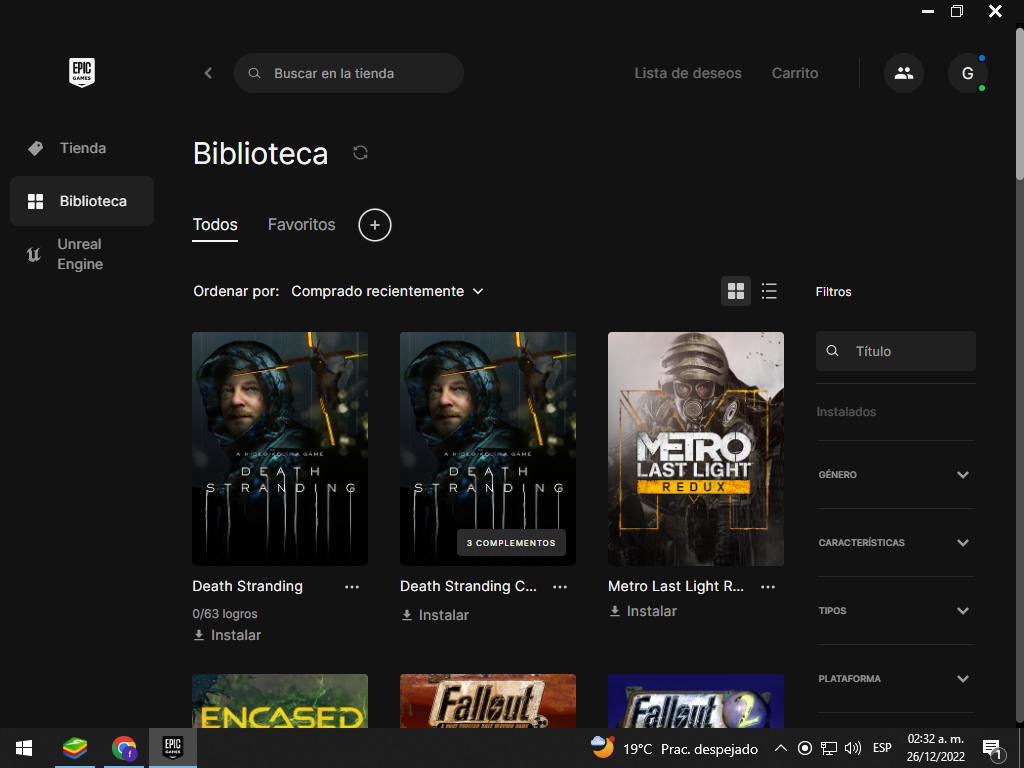Open the Fallout game cover
The width and height of the screenshot is (1024, 768).
tap(488, 701)
